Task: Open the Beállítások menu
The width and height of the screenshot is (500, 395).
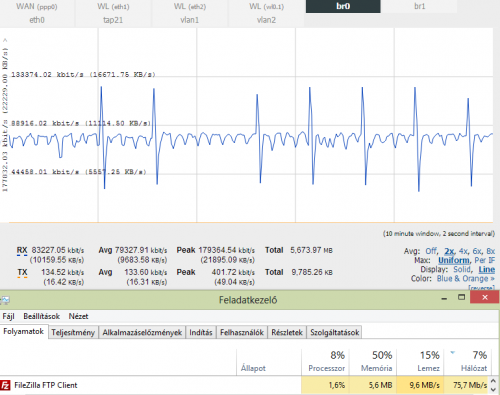Action: [42, 316]
